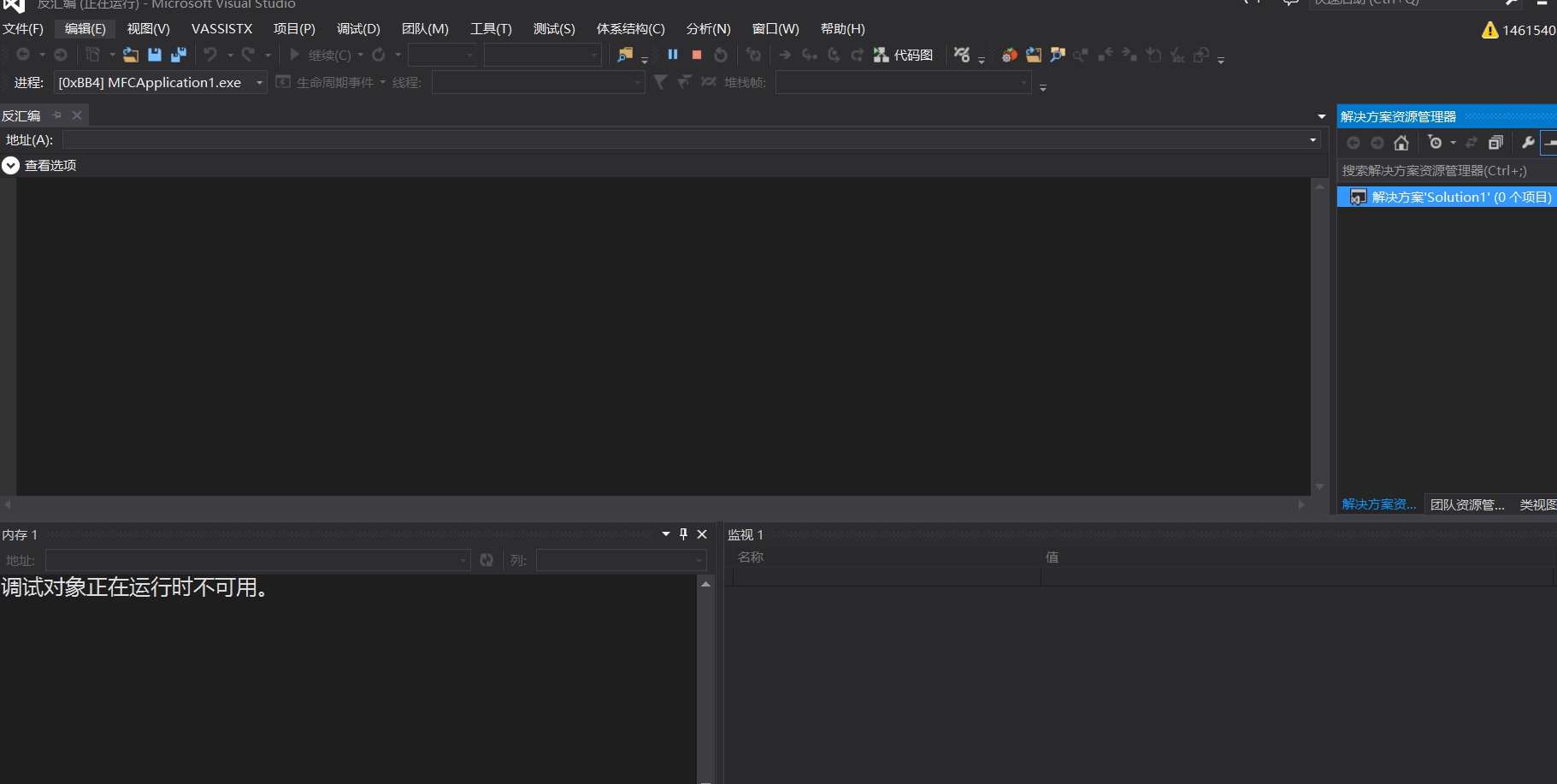Viewport: 1557px width, 784px height.
Task: Switch to 解决方案资... tab
Action: click(1379, 504)
